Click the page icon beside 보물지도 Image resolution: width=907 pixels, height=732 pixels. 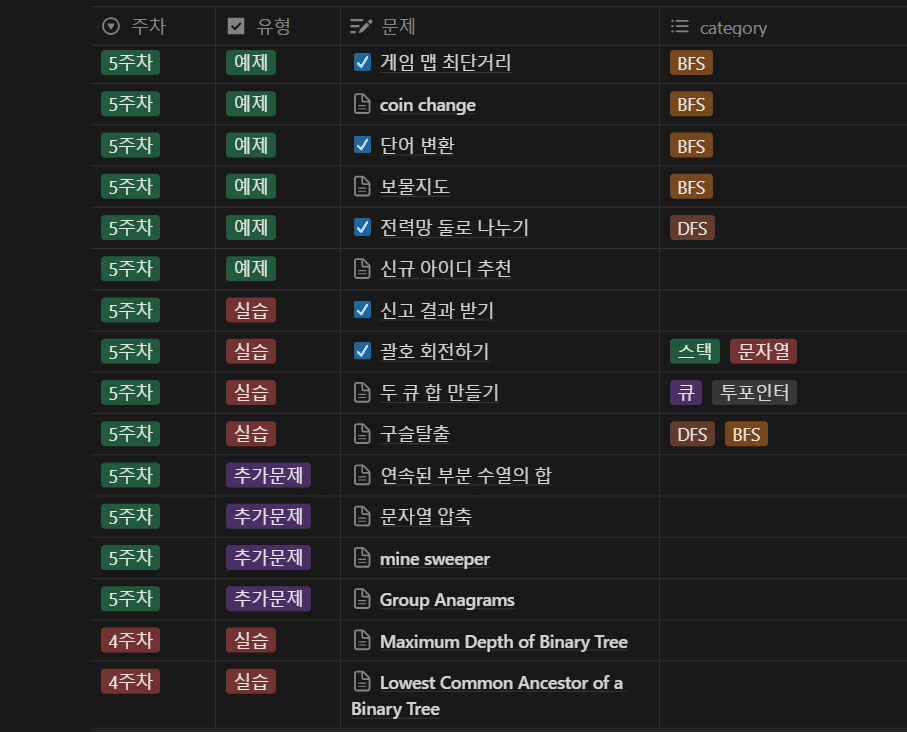[362, 186]
